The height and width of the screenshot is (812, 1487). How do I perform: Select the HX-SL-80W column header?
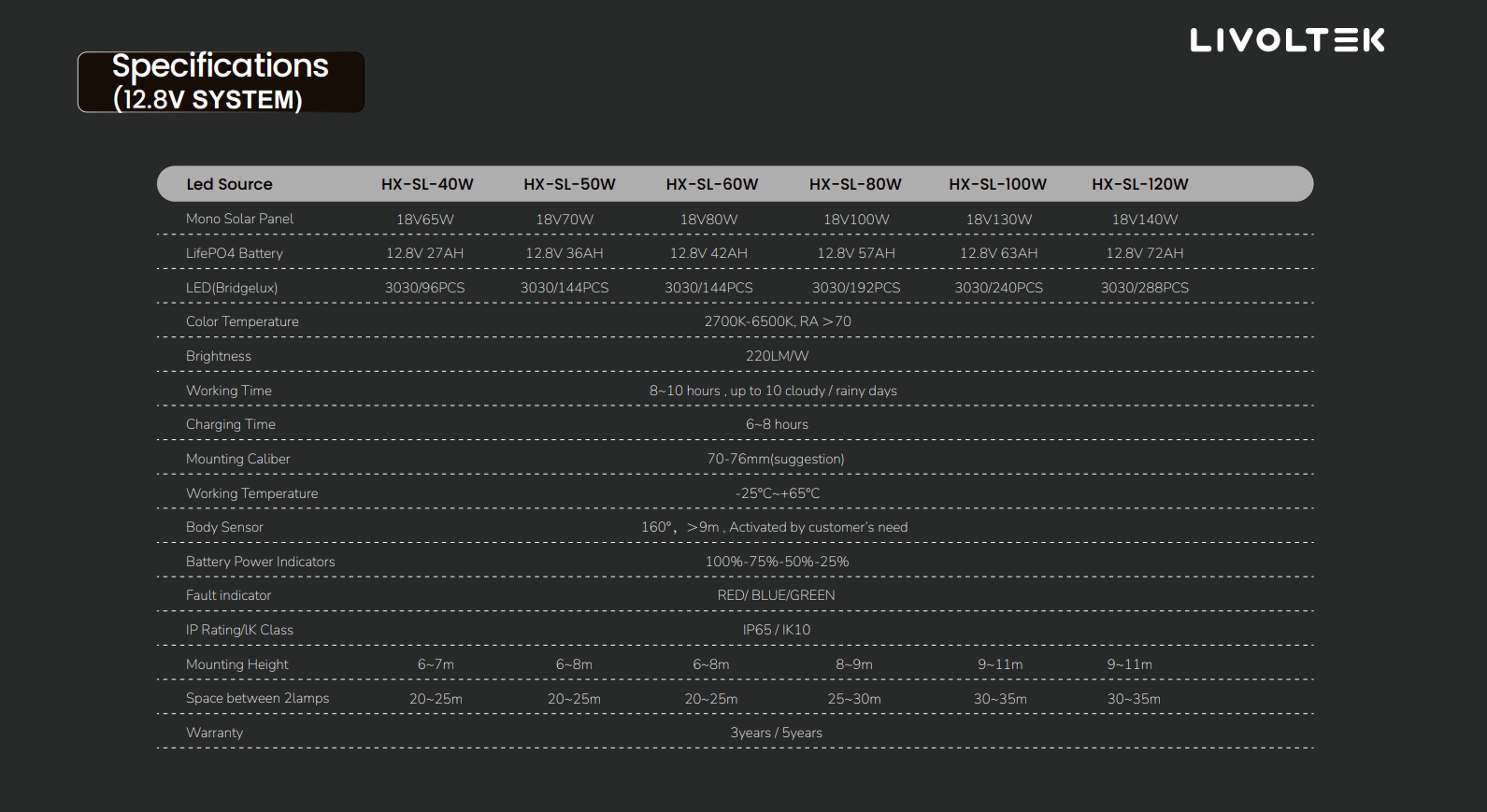point(855,184)
